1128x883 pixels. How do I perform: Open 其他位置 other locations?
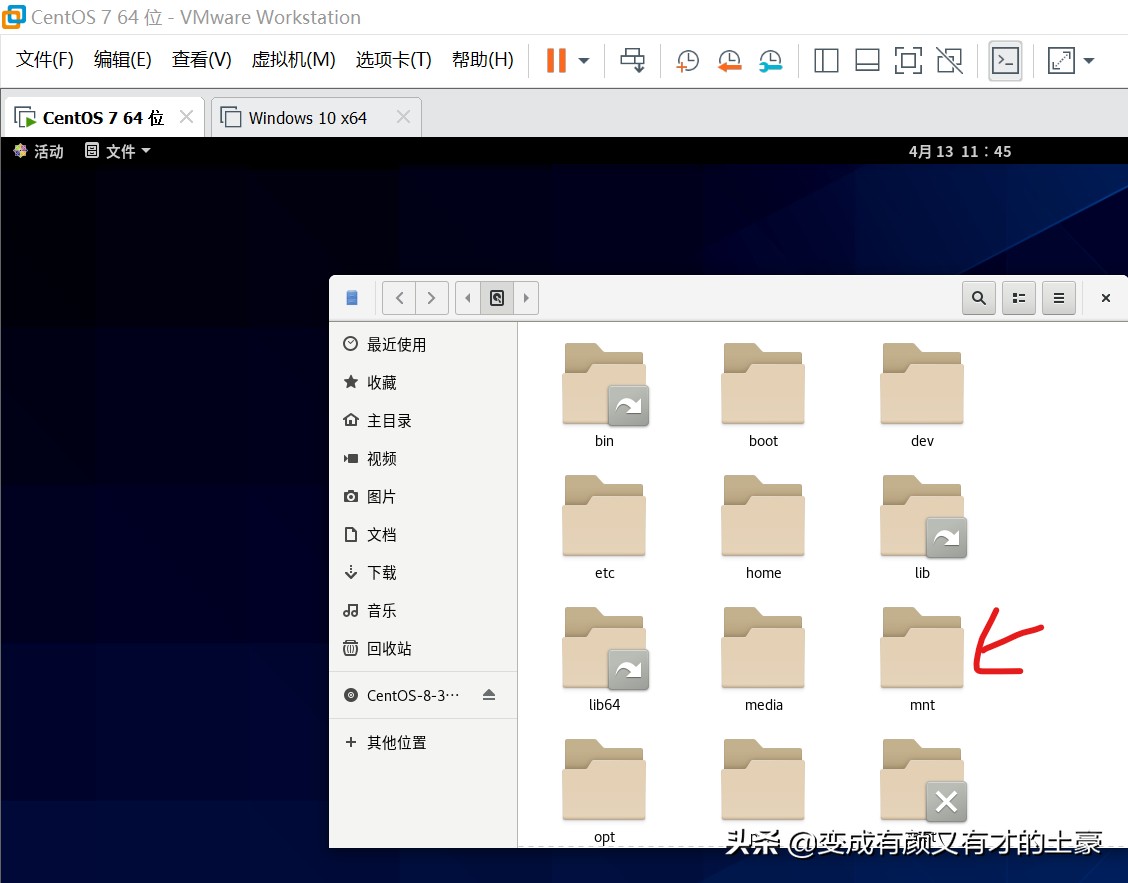pyautogui.click(x=423, y=743)
